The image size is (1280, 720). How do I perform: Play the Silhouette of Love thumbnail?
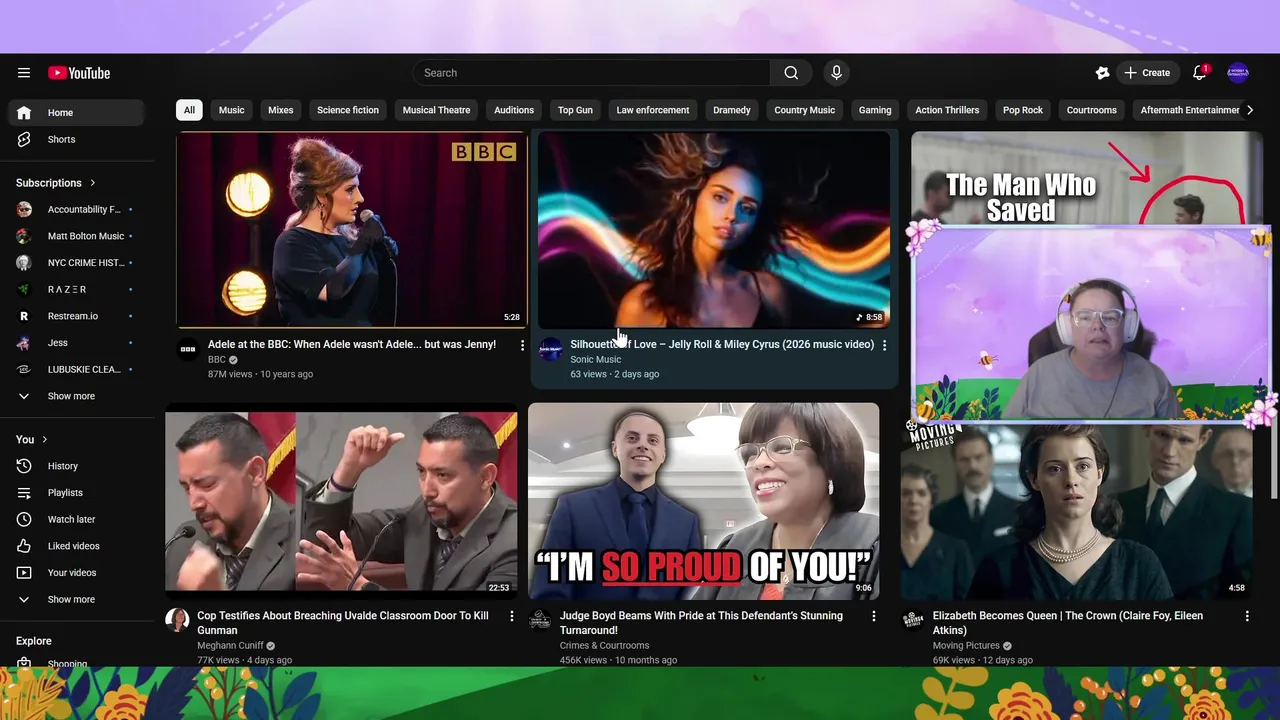(x=714, y=229)
